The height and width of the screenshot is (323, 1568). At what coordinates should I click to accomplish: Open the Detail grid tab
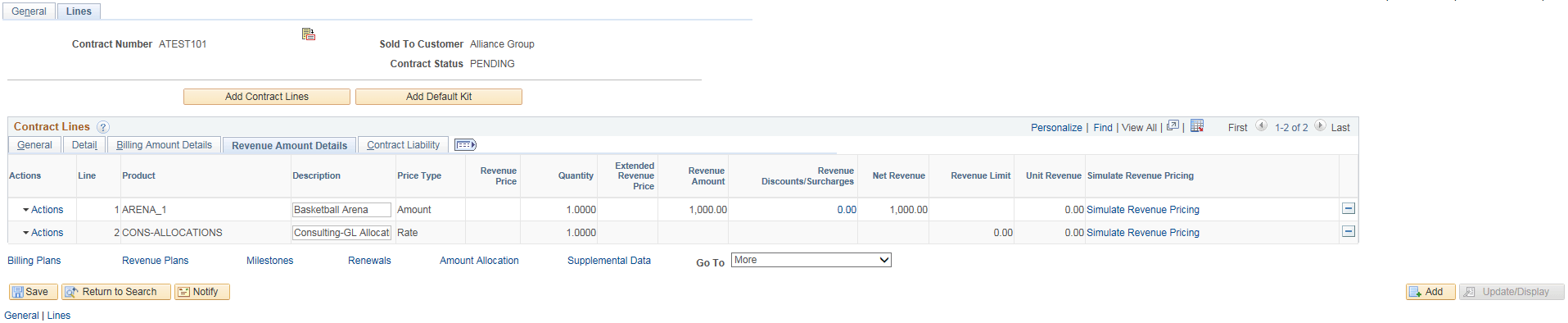[84, 145]
